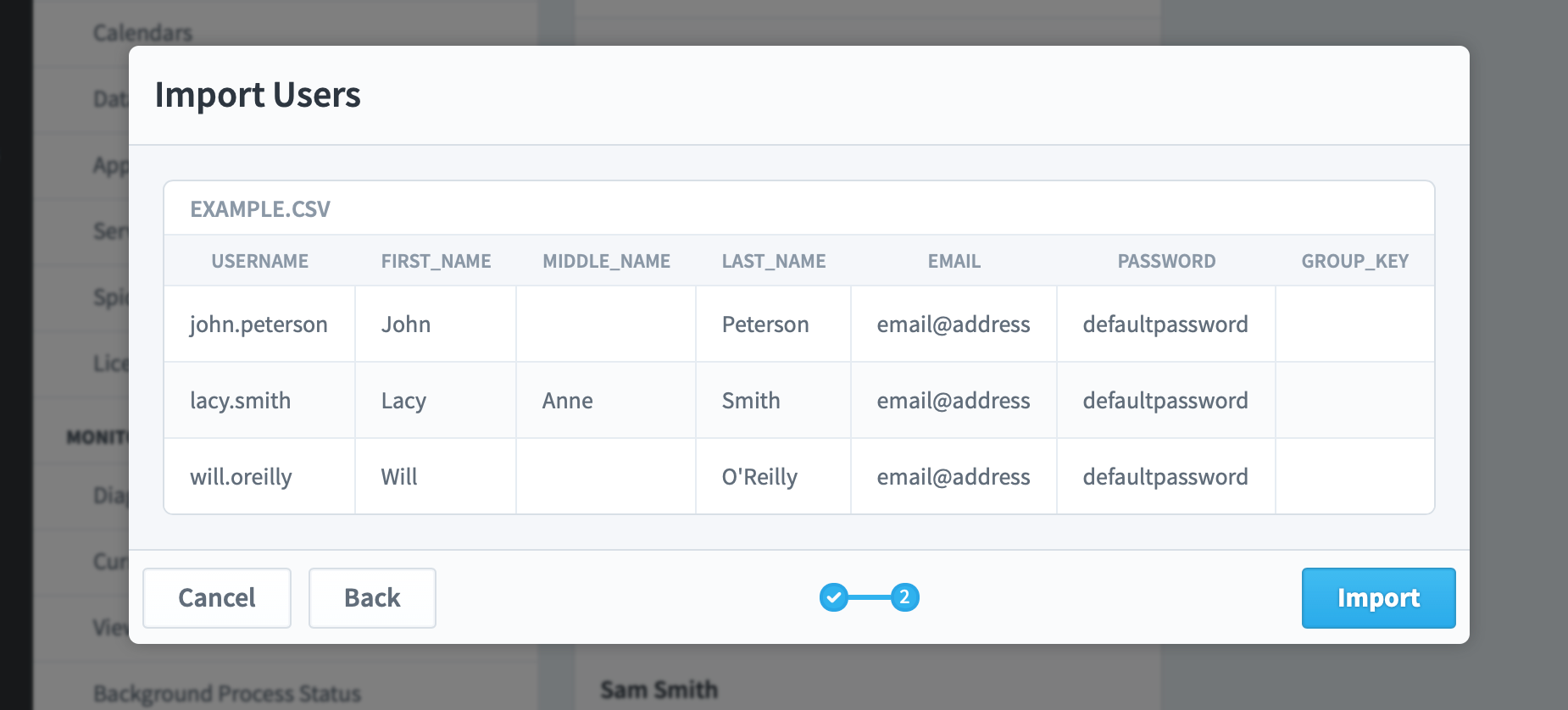Cancel the Import Users dialog
This screenshot has width=1568, height=710.
click(x=217, y=598)
